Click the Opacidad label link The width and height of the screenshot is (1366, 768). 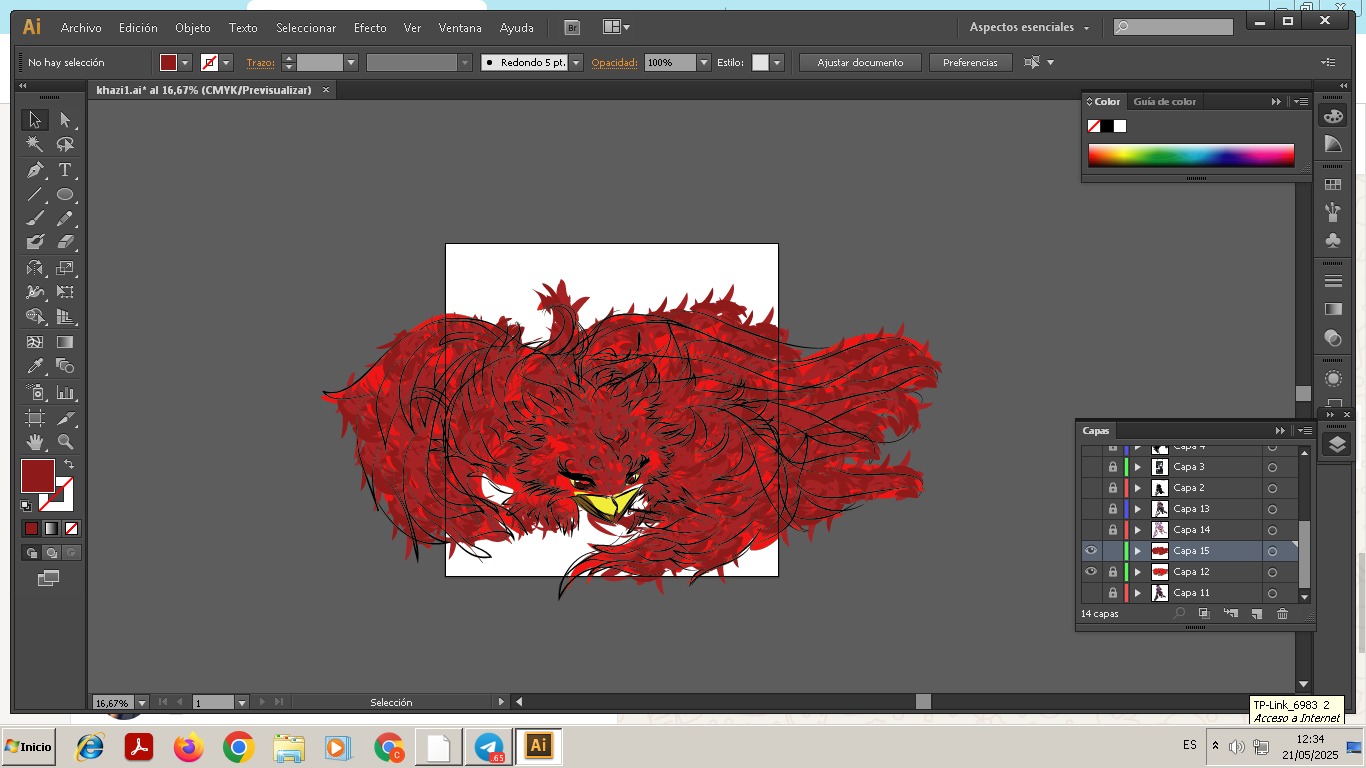(x=614, y=62)
